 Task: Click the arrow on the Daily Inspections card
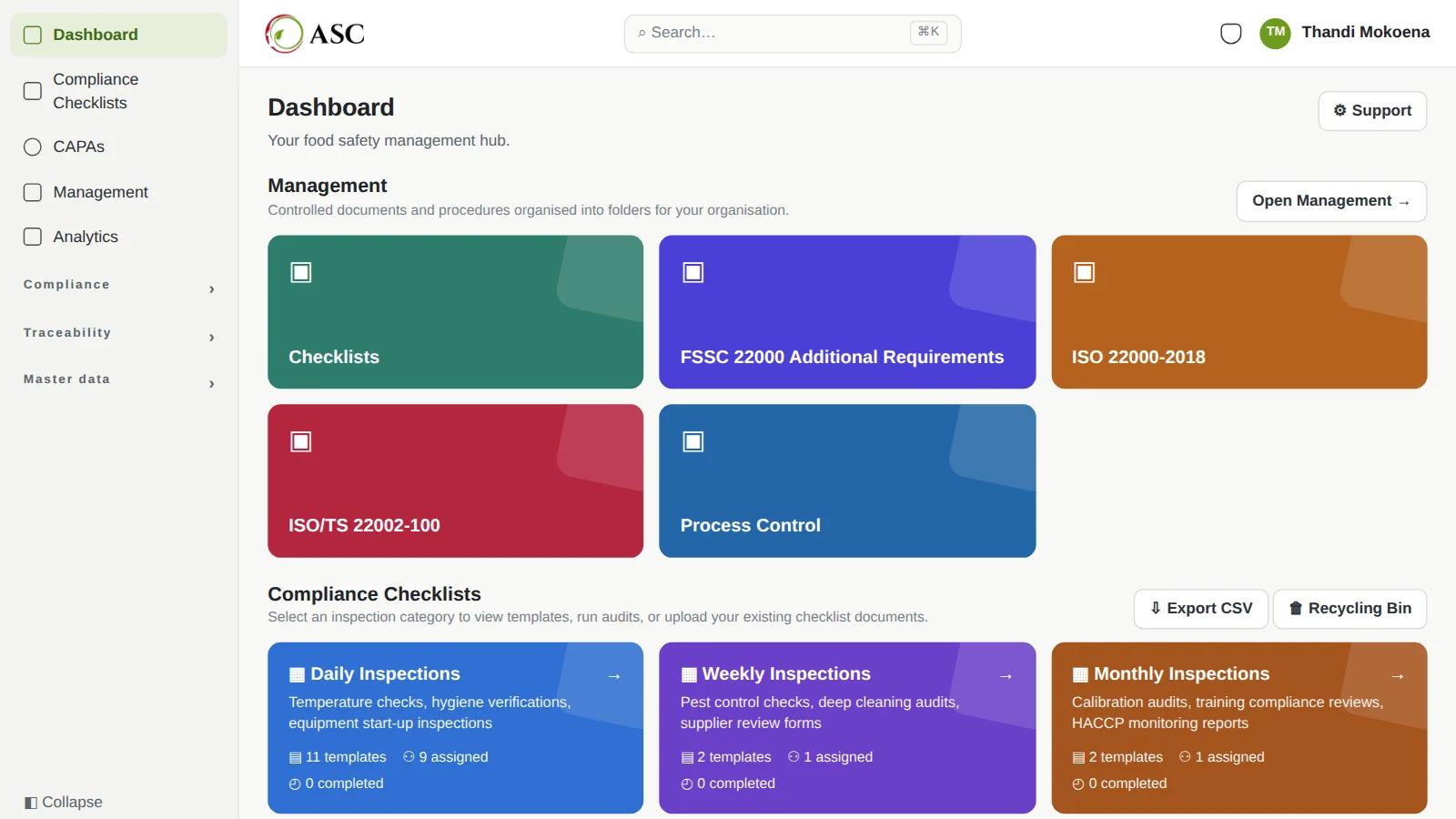[x=614, y=676]
